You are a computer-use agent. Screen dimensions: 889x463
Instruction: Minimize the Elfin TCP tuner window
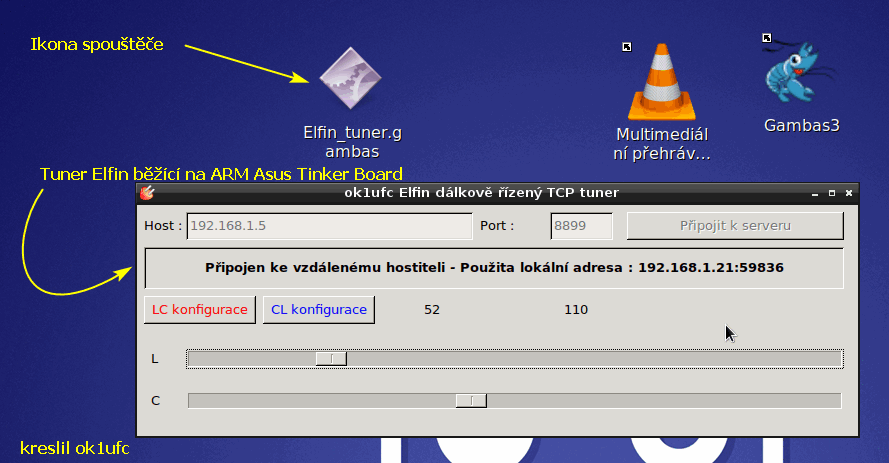coord(814,192)
